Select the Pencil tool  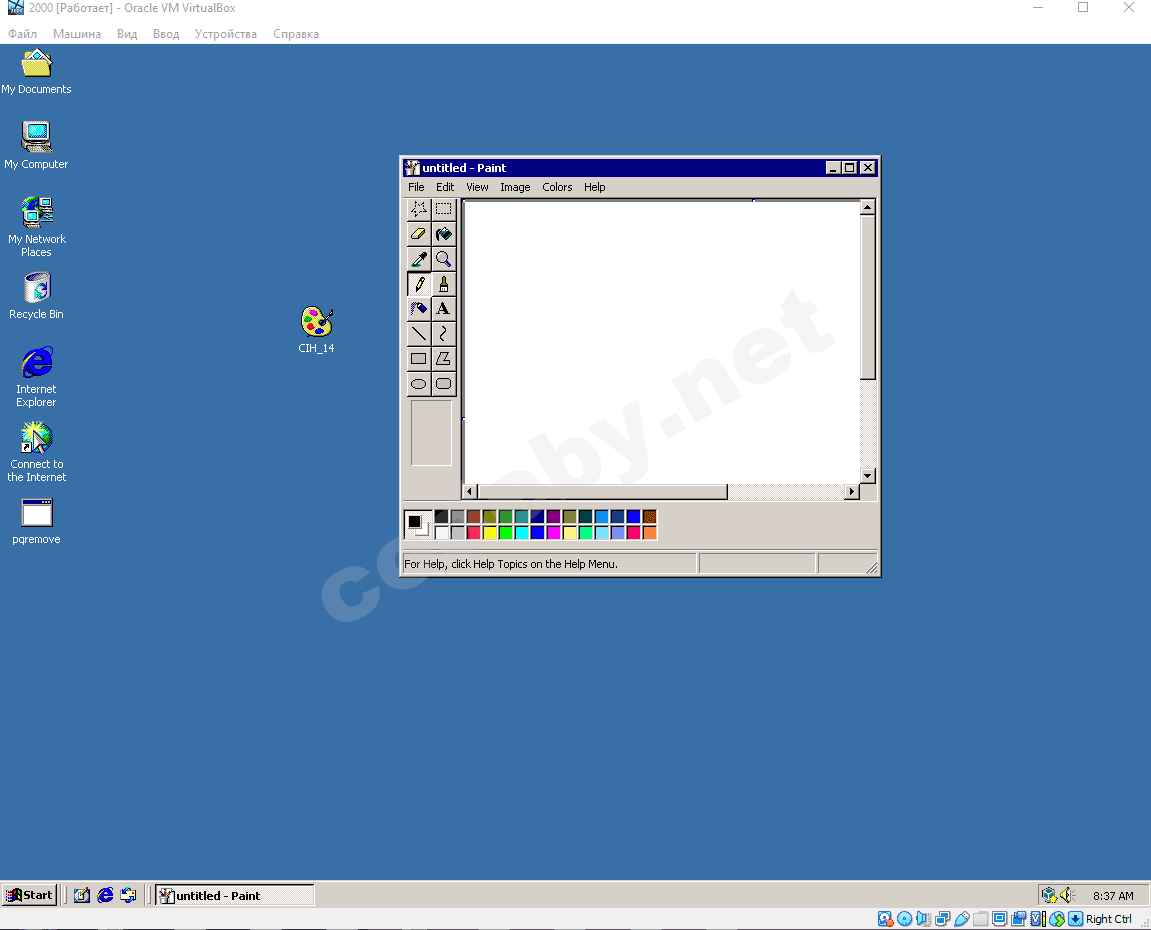pyautogui.click(x=418, y=283)
